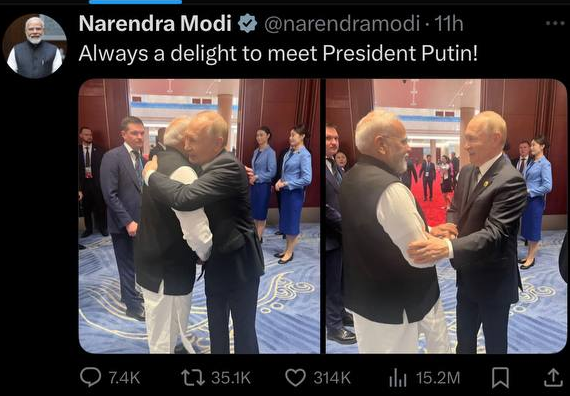Click the share upload icon

(553, 377)
